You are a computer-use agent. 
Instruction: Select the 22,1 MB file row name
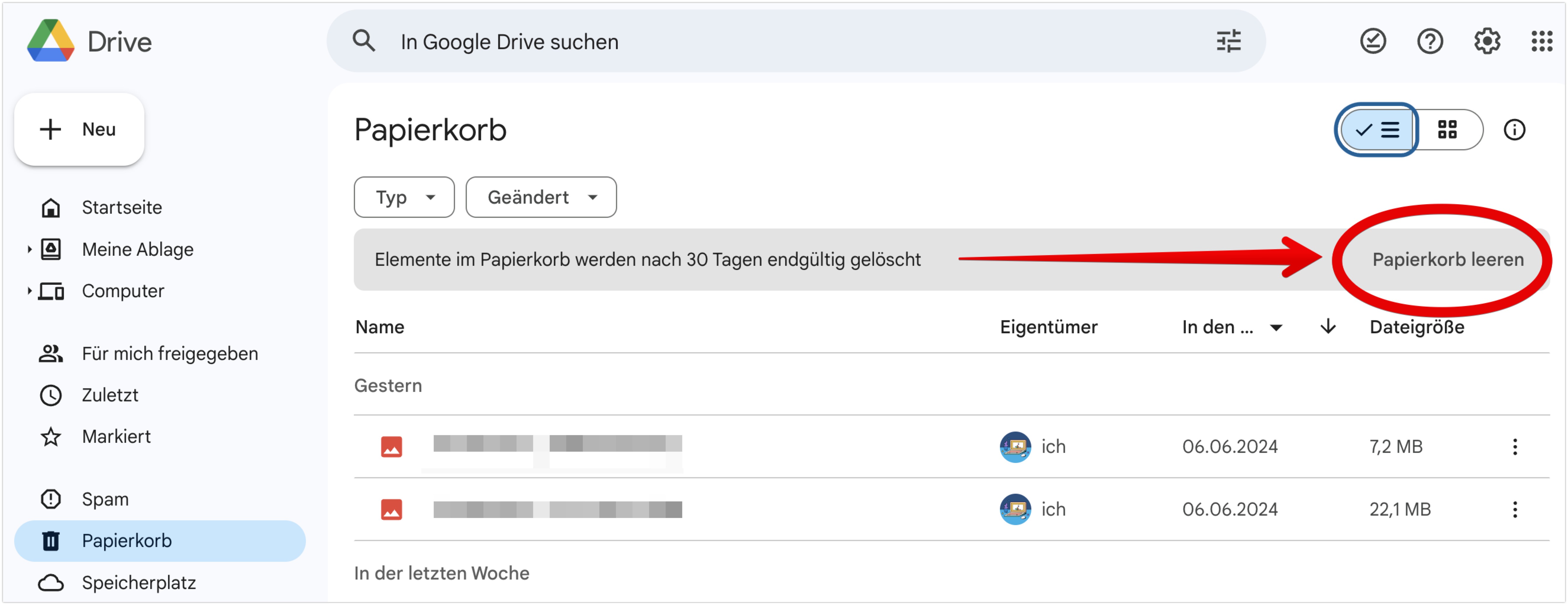coord(558,509)
